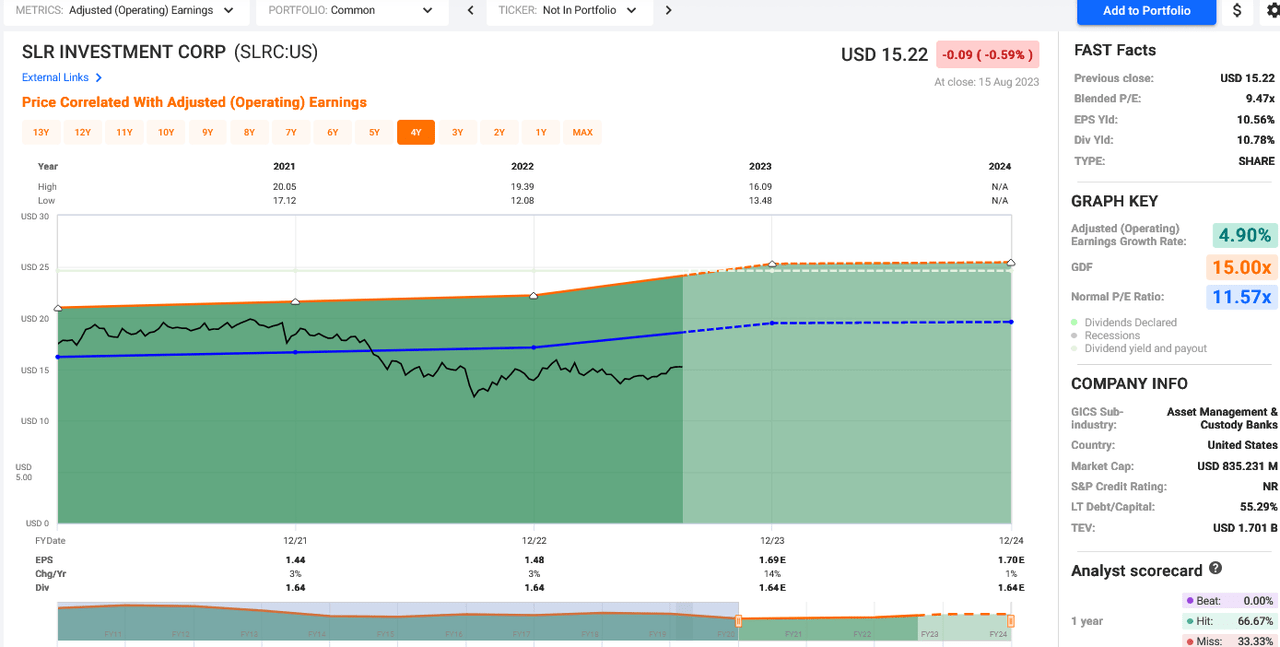
Task: Open the External Links link
Action: click(55, 77)
